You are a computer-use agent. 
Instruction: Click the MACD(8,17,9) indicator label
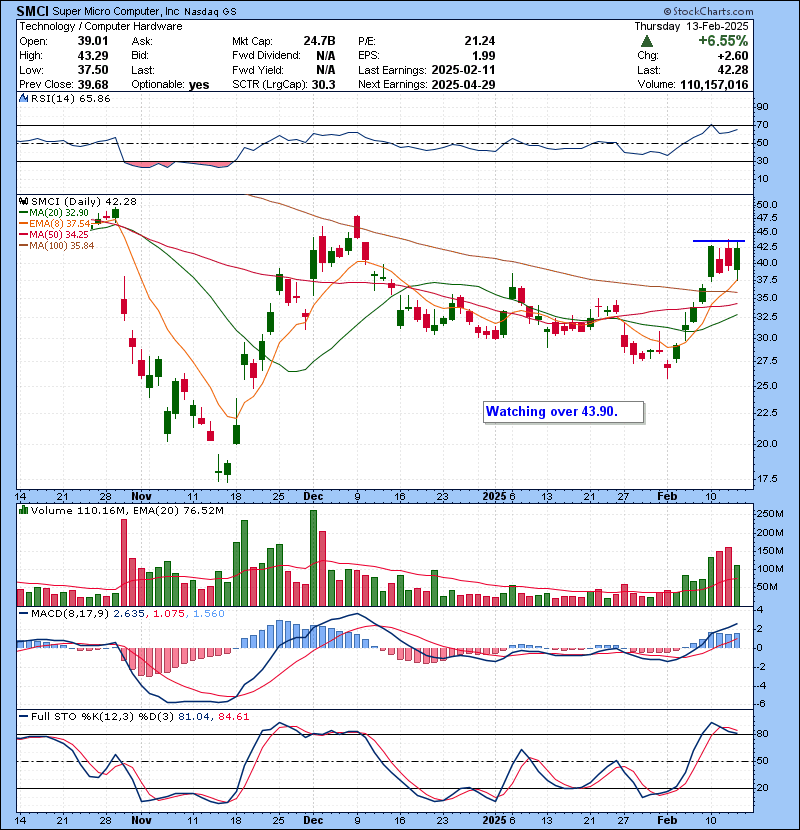[70, 614]
